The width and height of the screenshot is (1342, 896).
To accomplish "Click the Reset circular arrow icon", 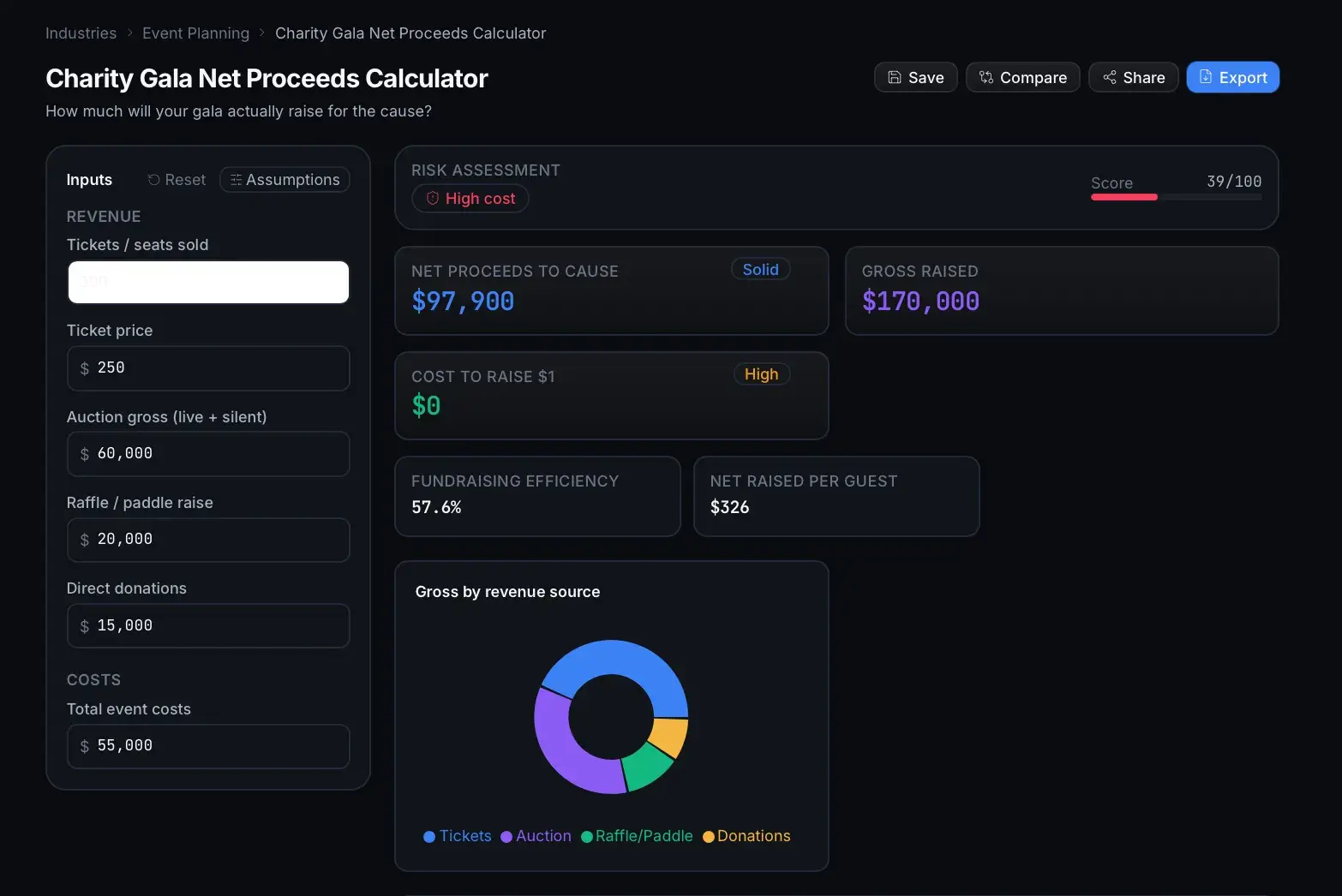I will coord(153,180).
